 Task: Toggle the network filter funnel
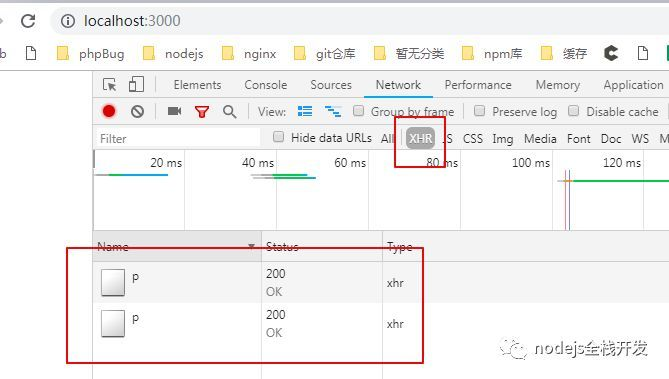(201, 112)
